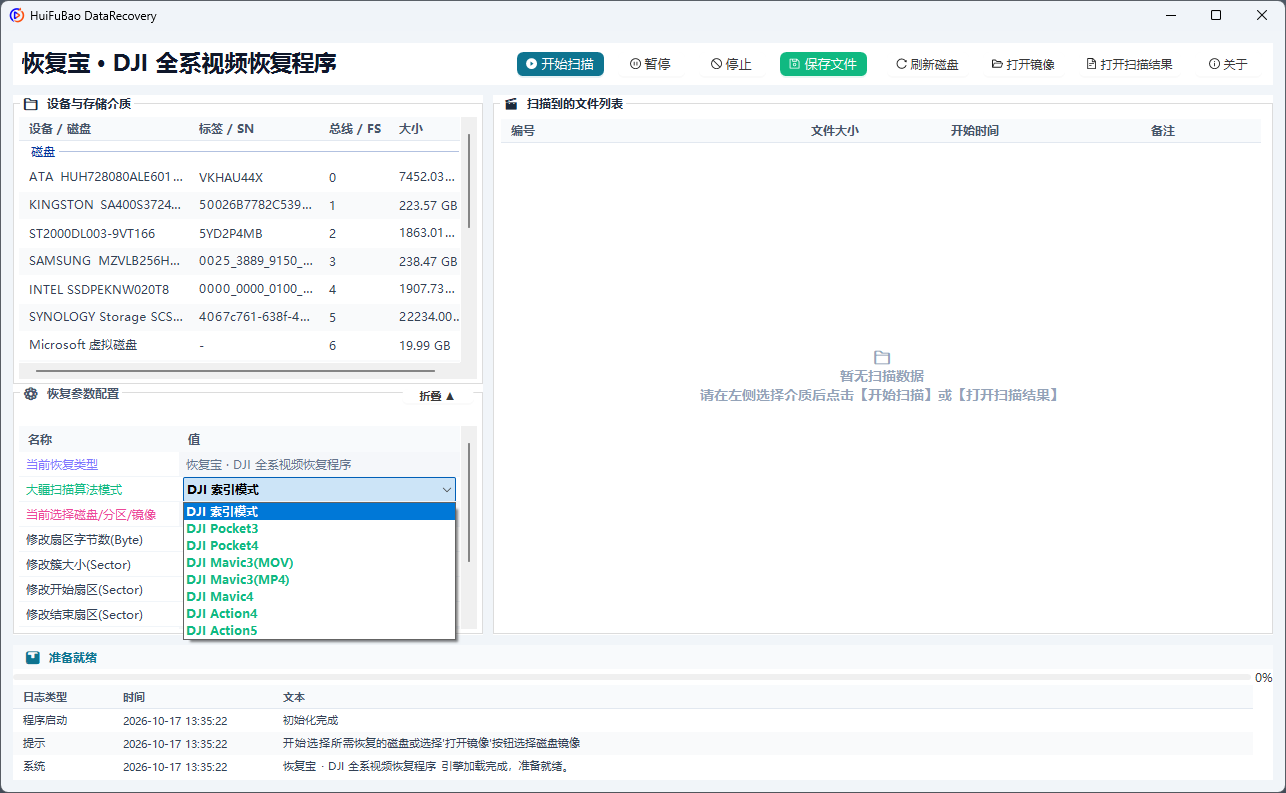The width and height of the screenshot is (1286, 793).
Task: Select DJI Mavic3(MP4) option
Action: click(320, 580)
